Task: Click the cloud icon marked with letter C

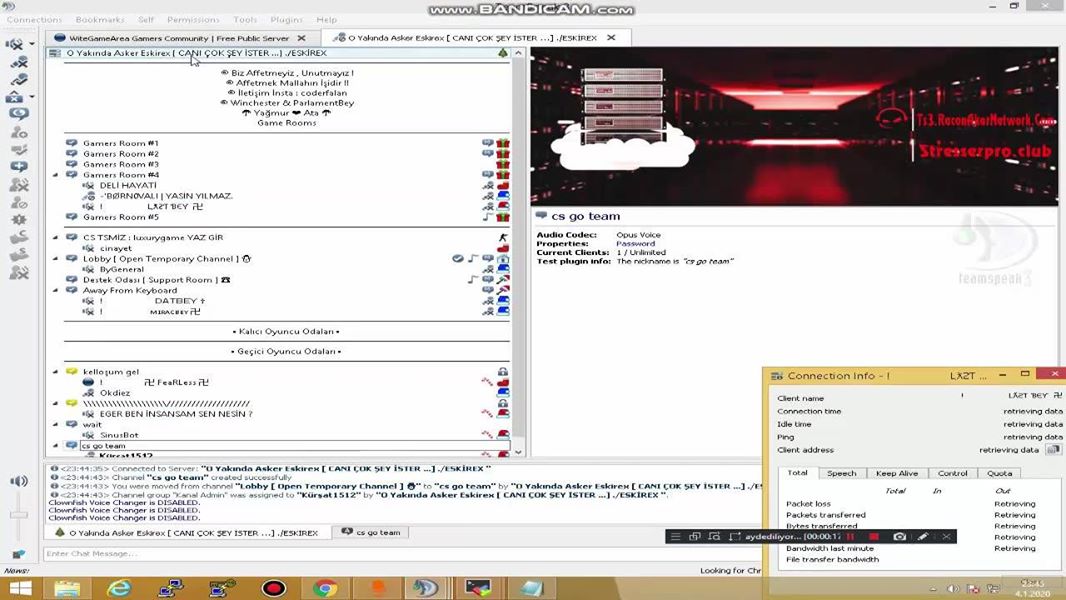Action: tap(19, 237)
